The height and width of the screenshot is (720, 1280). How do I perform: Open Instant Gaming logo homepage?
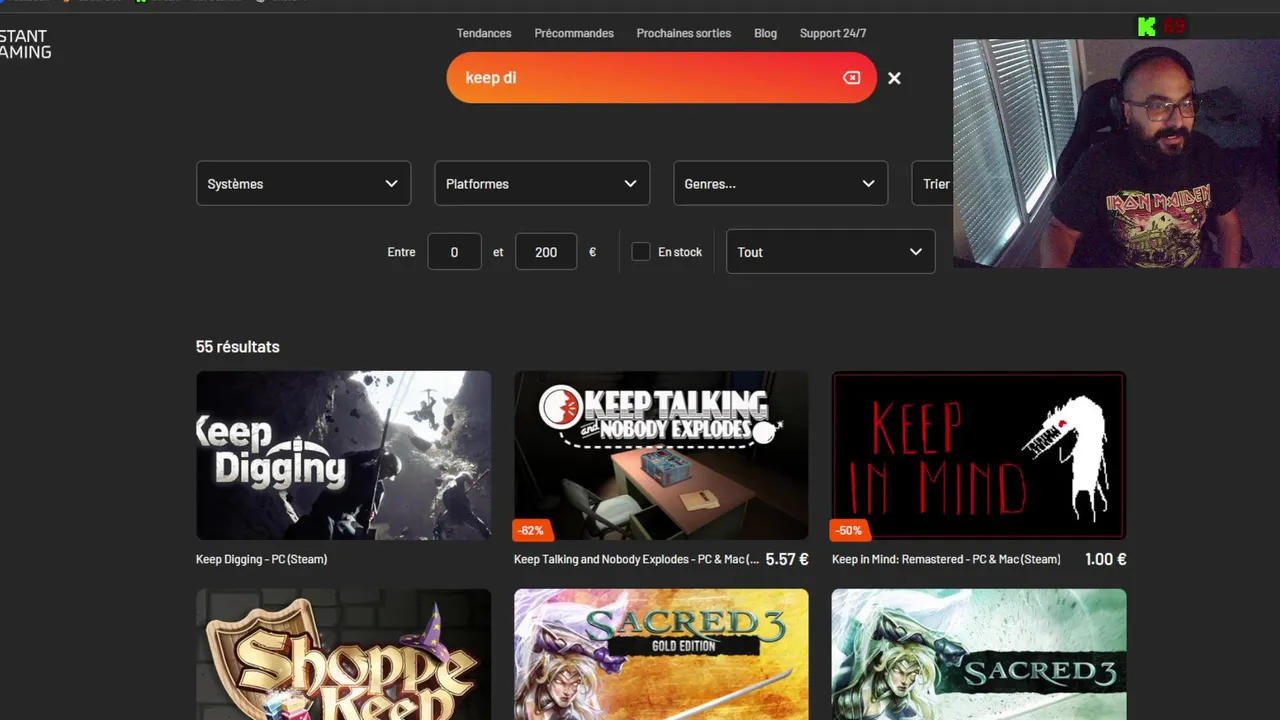point(25,44)
